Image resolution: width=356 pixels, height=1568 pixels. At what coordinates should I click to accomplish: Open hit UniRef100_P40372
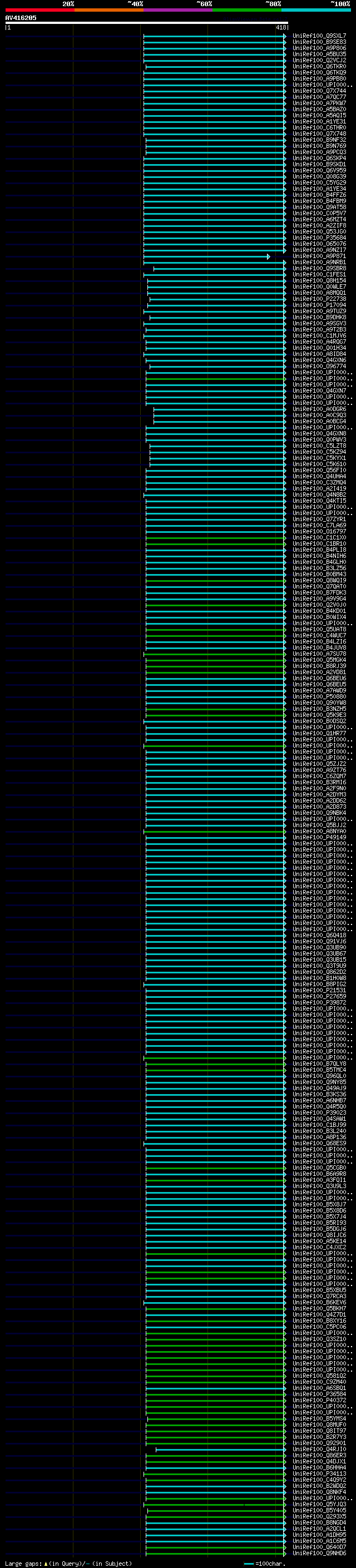coord(319,1399)
